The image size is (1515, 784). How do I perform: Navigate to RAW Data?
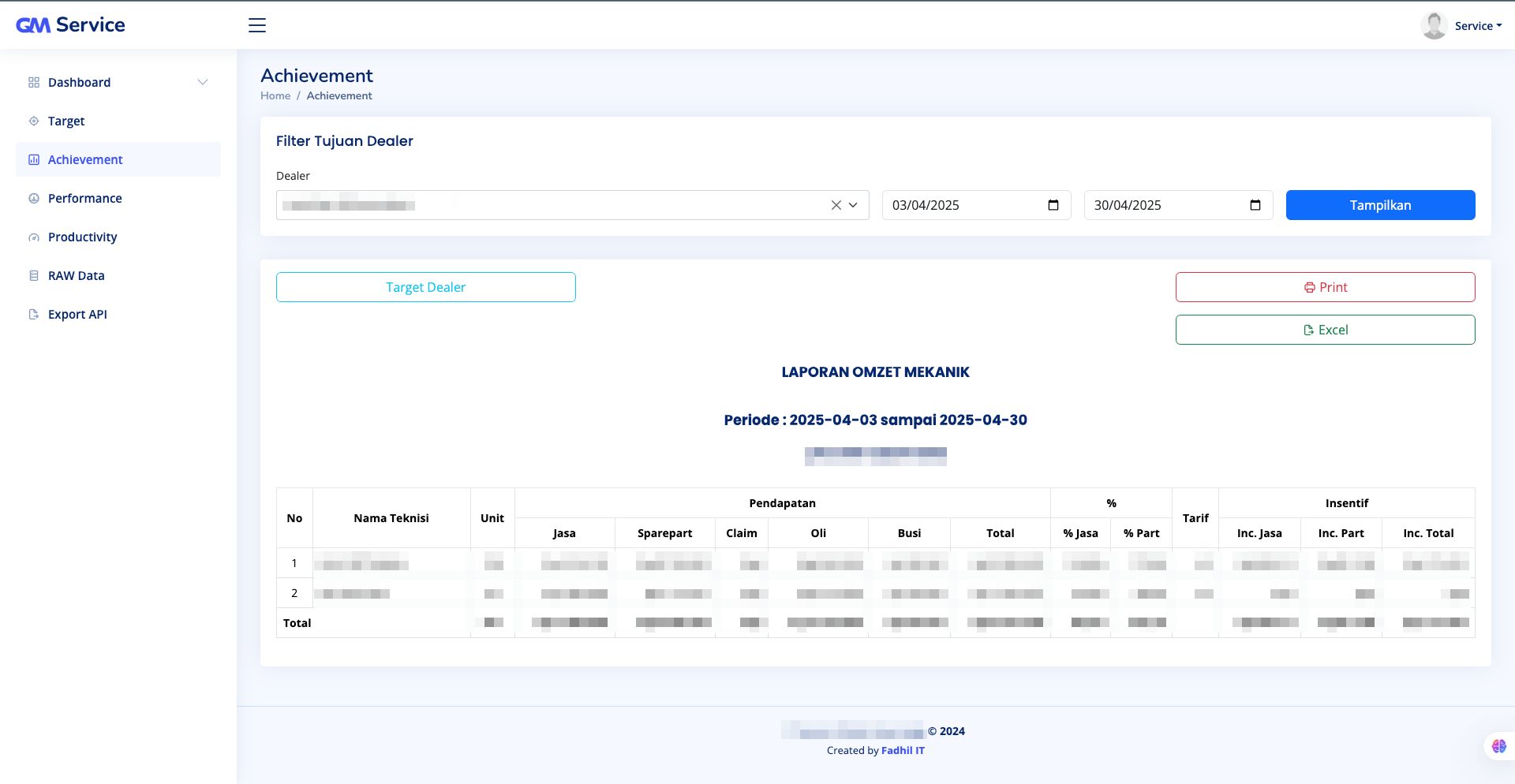click(x=118, y=276)
